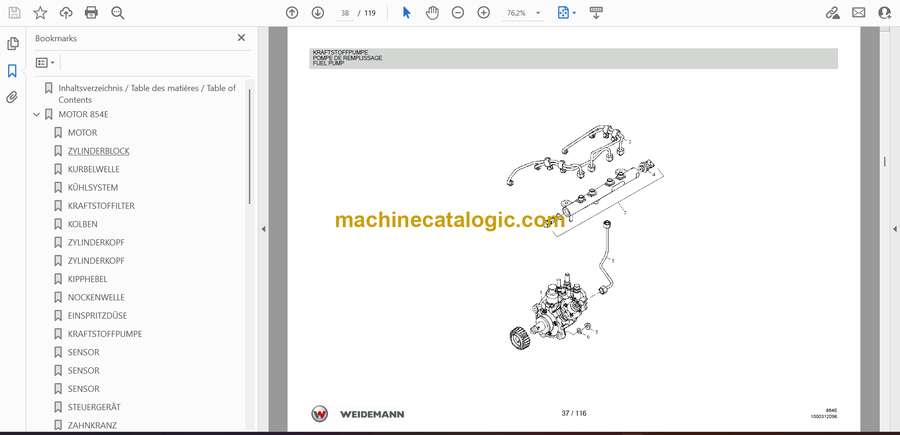Open the share with others icon
Screen dimensions: 900x435
pyautogui.click(x=885, y=13)
